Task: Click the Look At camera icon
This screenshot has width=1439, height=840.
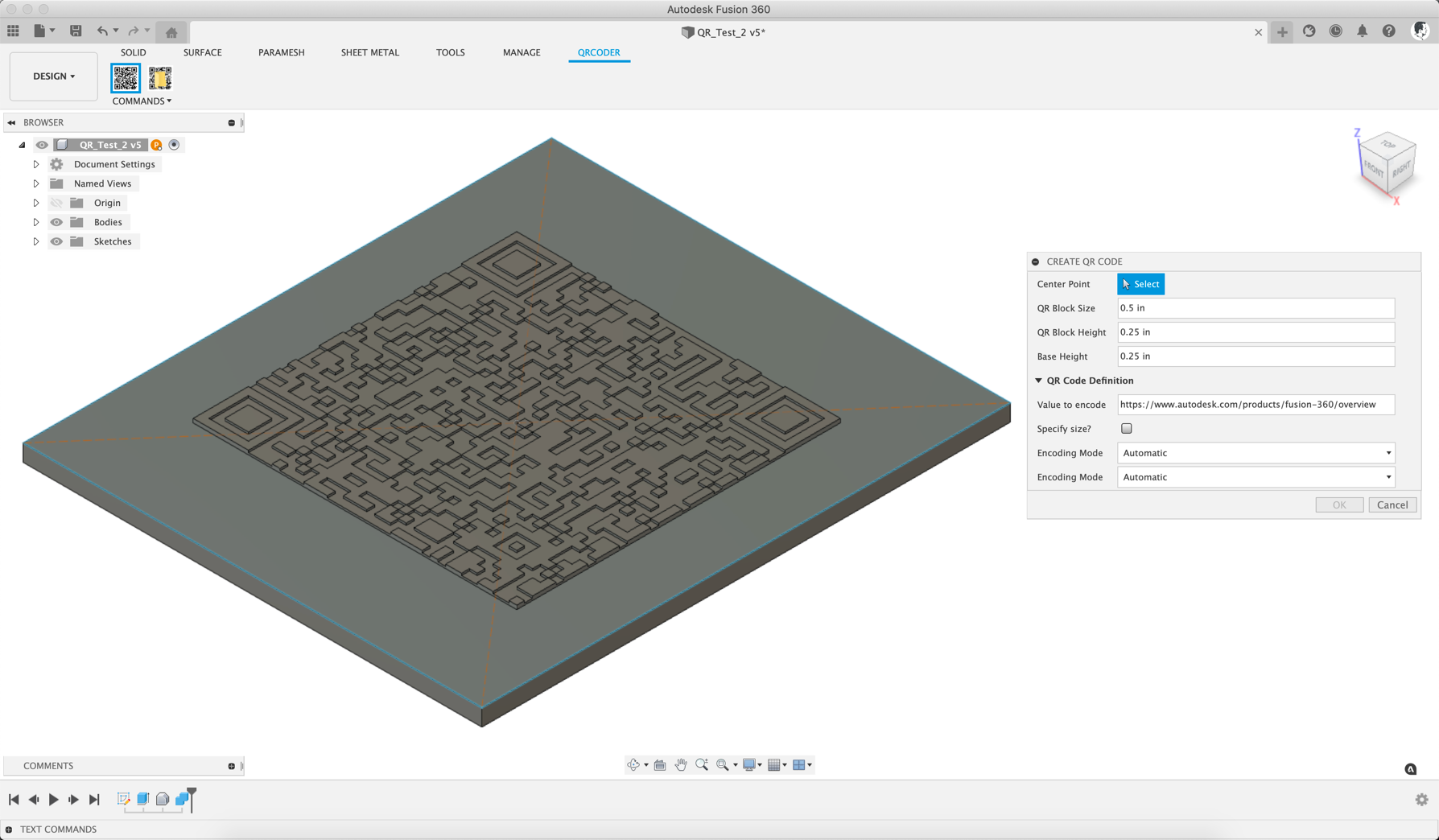Action: coord(659,764)
